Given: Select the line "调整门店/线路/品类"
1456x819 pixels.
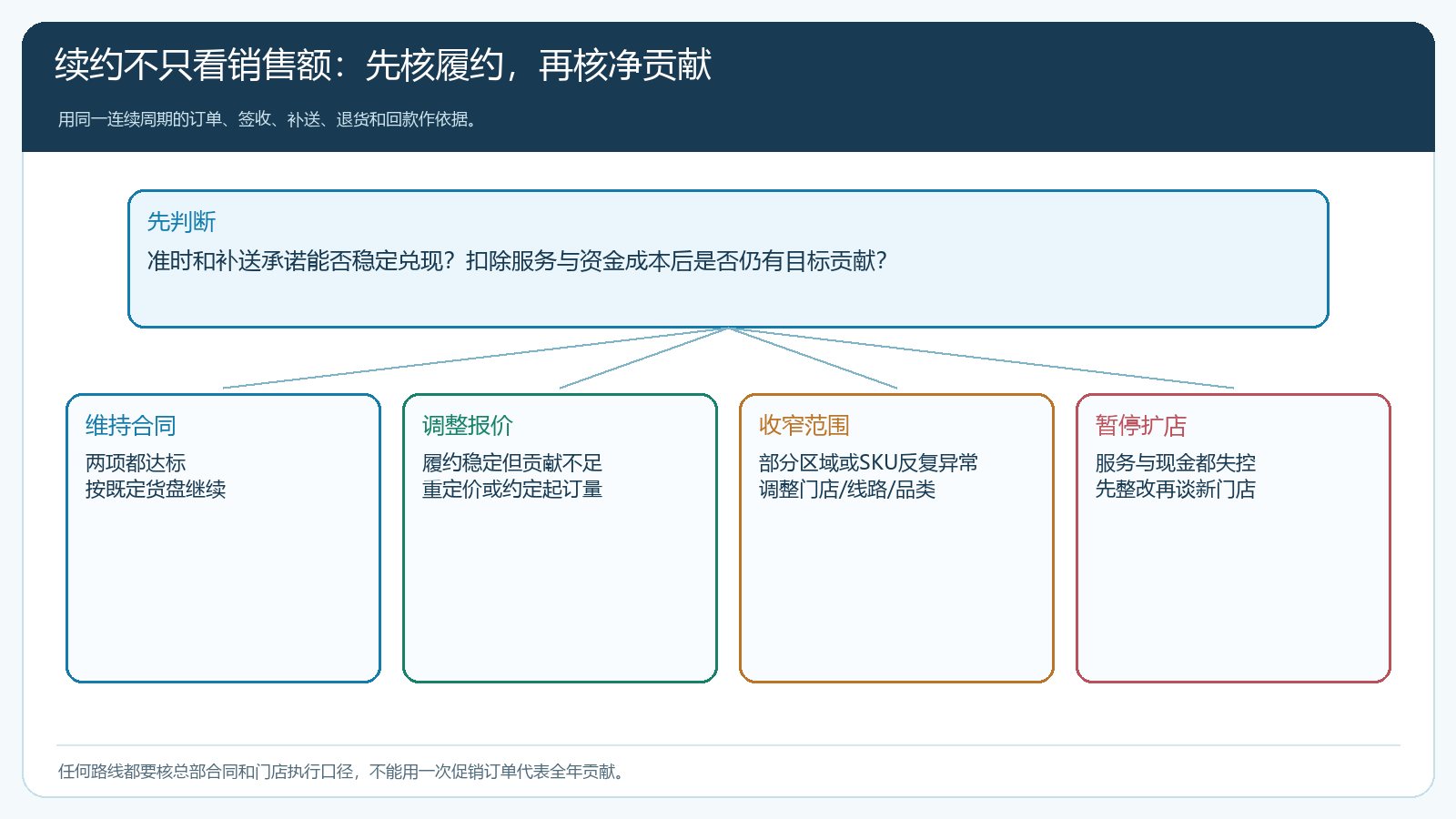Looking at the screenshot, I should 847,490.
